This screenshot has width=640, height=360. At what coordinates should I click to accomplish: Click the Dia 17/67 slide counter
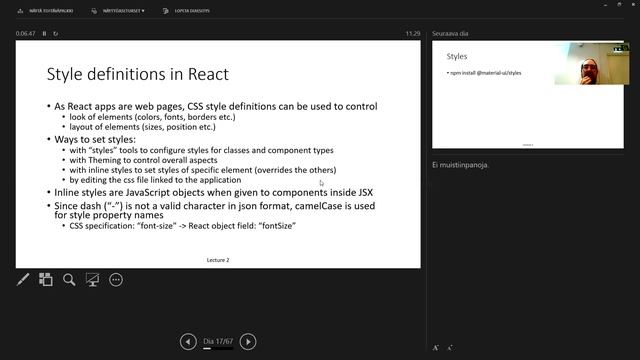coord(218,341)
